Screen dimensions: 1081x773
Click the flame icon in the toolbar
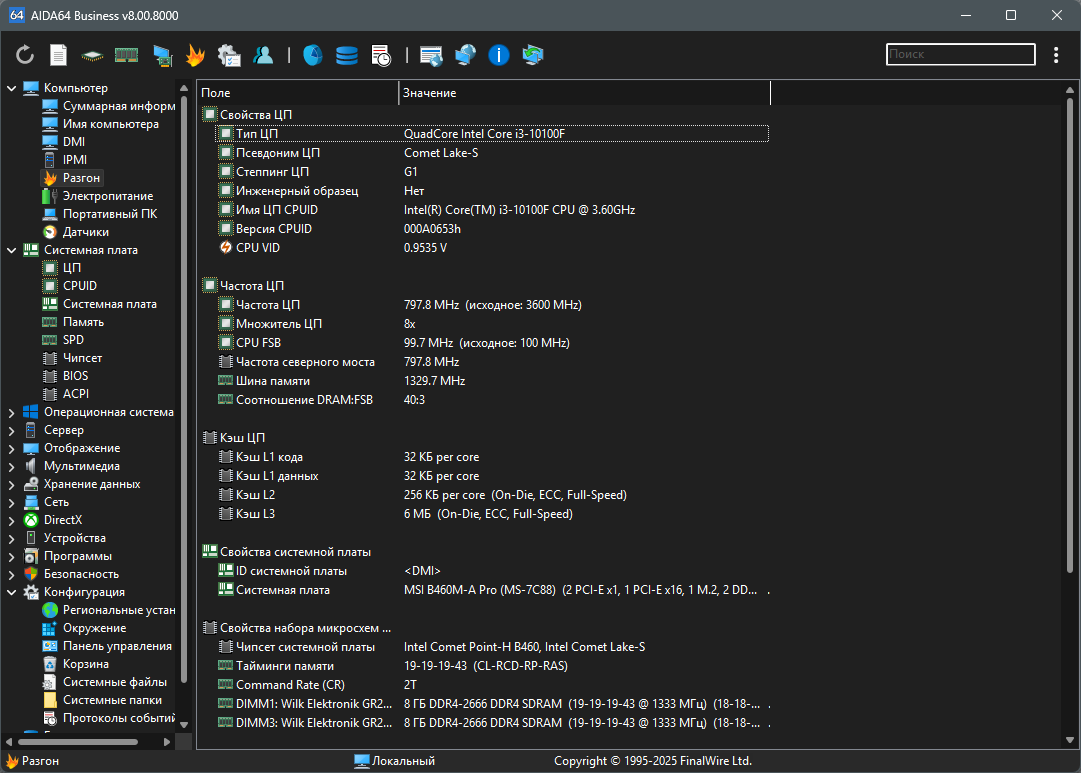tap(196, 54)
